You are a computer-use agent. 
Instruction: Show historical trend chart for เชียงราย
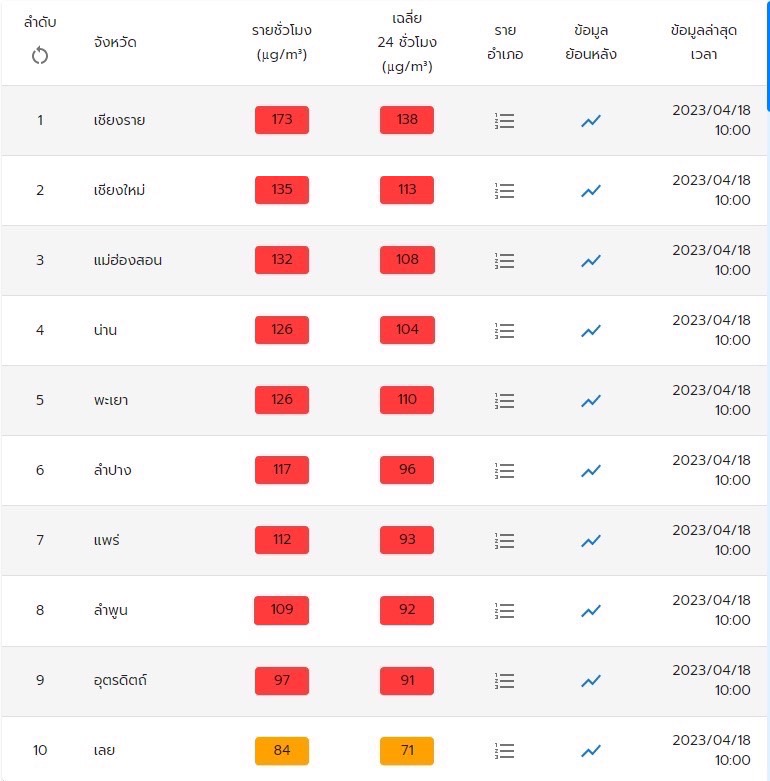click(591, 121)
